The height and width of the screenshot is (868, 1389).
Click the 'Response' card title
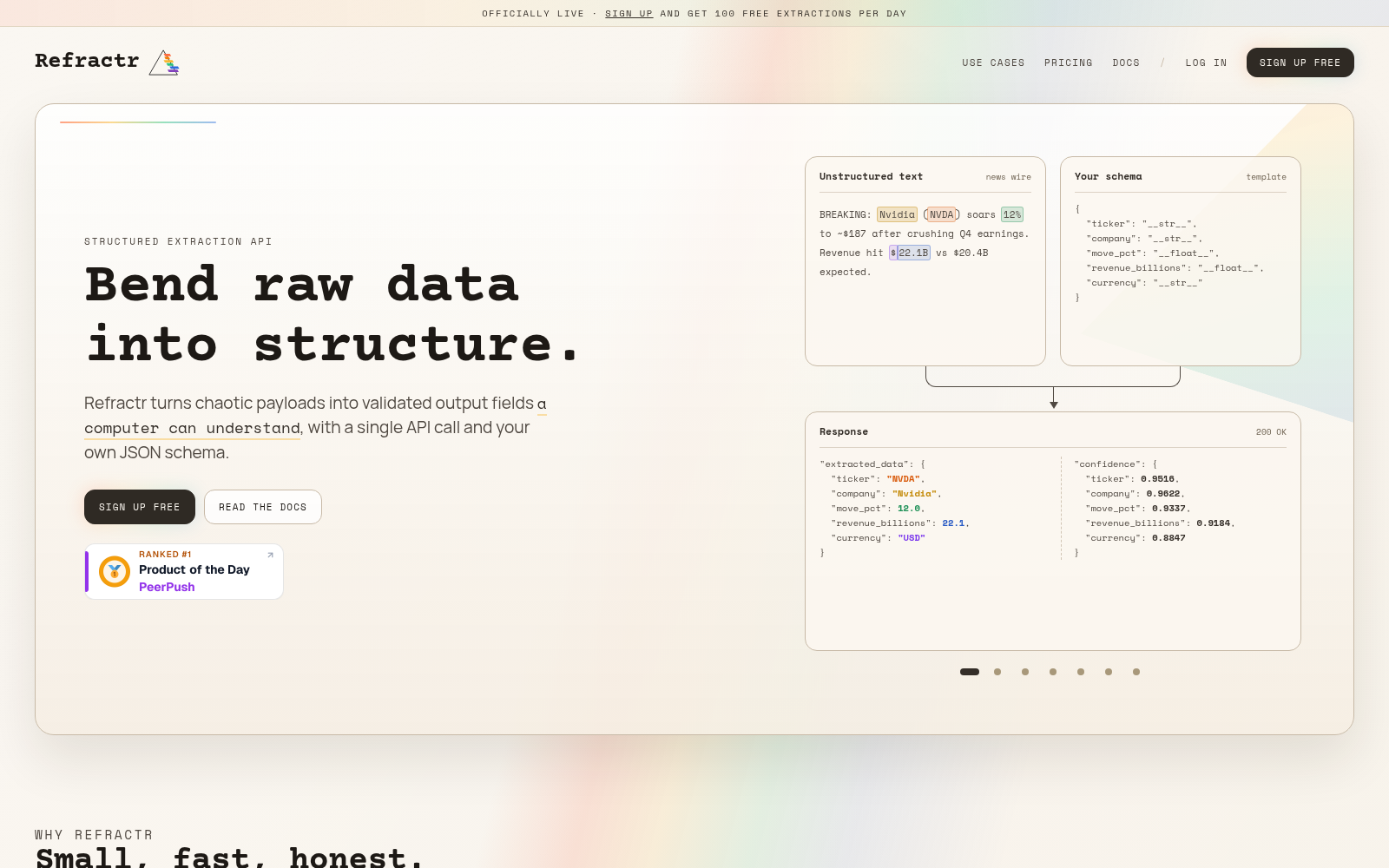coord(844,431)
